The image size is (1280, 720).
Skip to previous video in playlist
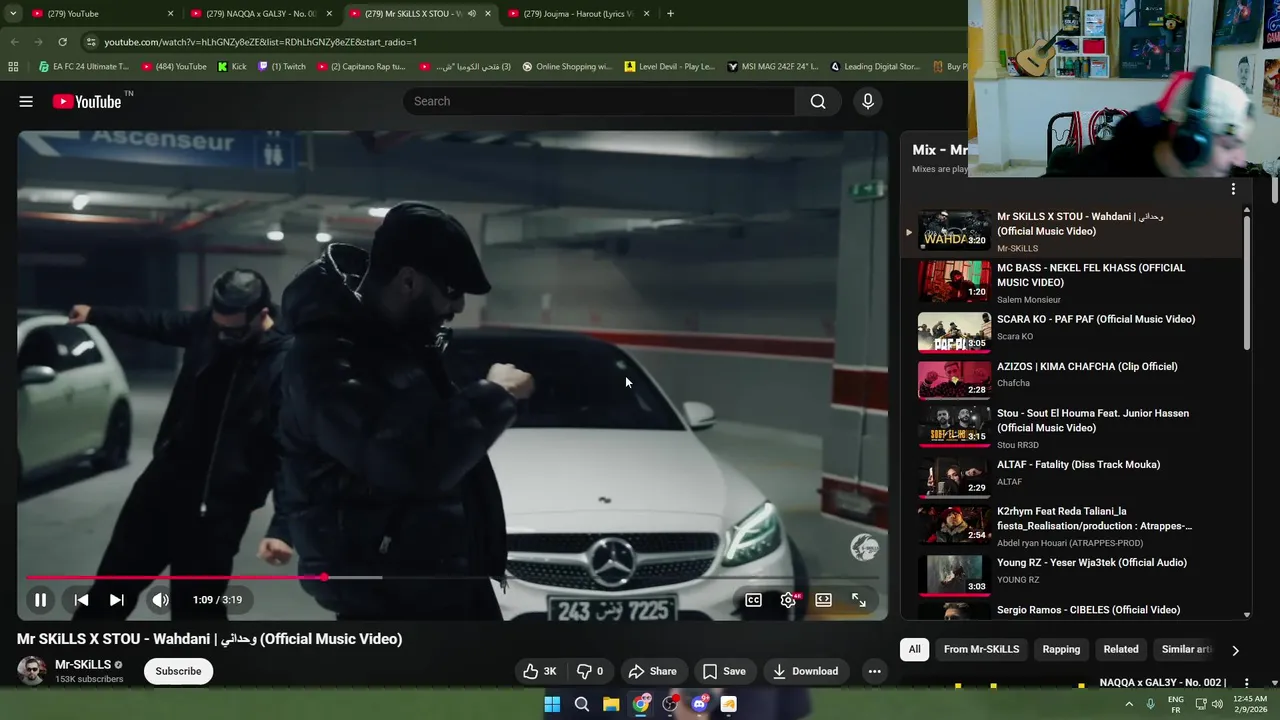pyautogui.click(x=81, y=600)
